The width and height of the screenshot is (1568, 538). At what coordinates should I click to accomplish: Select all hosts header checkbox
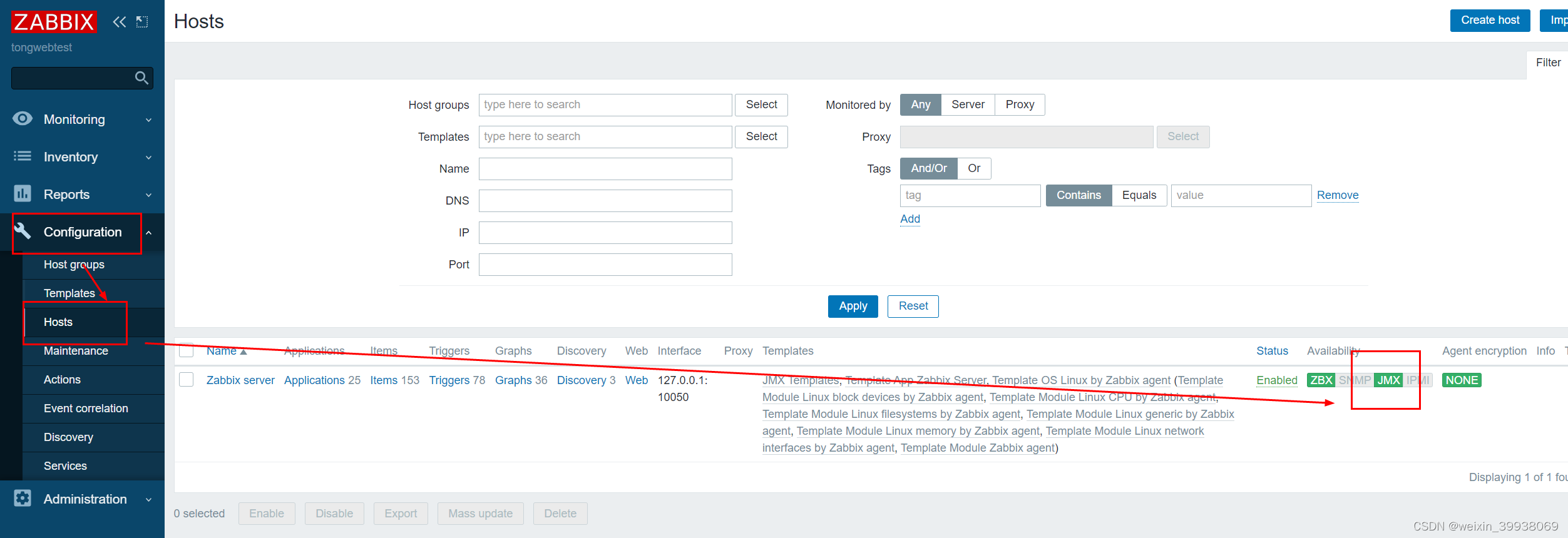click(x=187, y=350)
